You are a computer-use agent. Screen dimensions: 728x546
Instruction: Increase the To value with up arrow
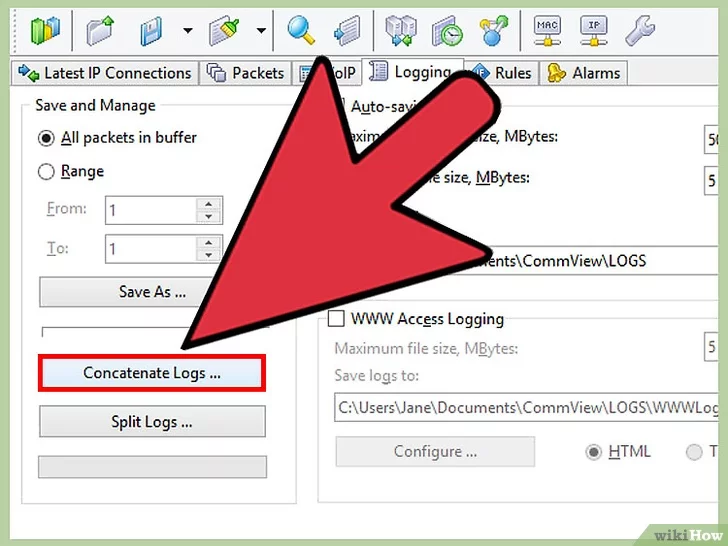point(208,242)
